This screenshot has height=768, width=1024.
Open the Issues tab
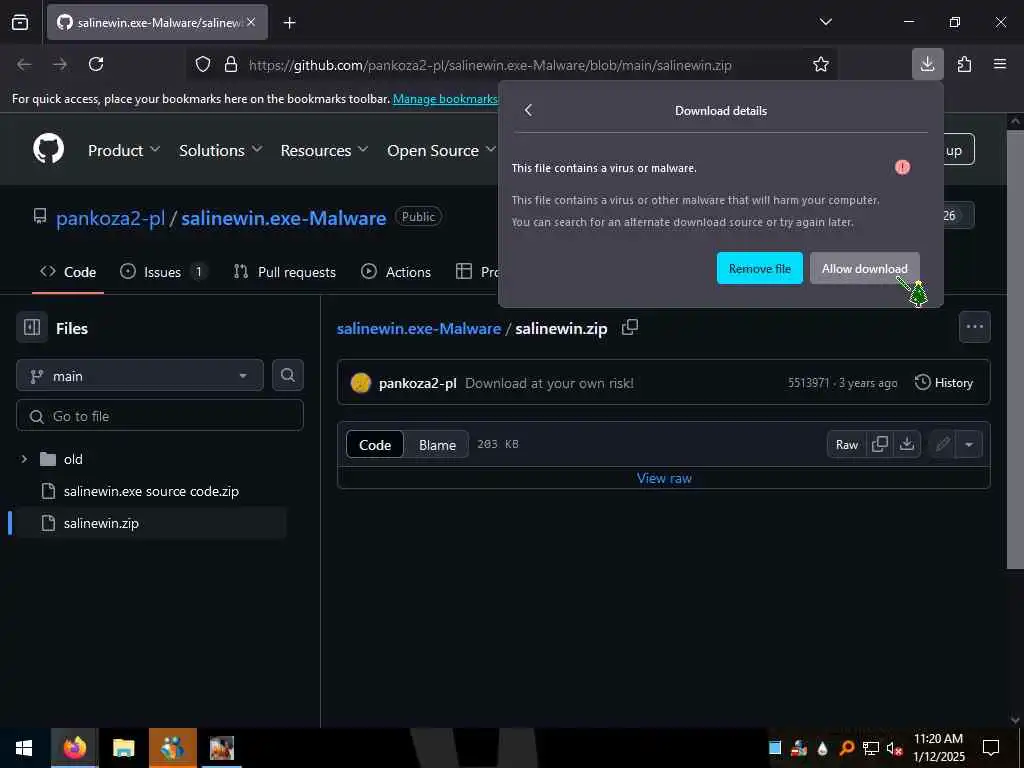(x=163, y=272)
